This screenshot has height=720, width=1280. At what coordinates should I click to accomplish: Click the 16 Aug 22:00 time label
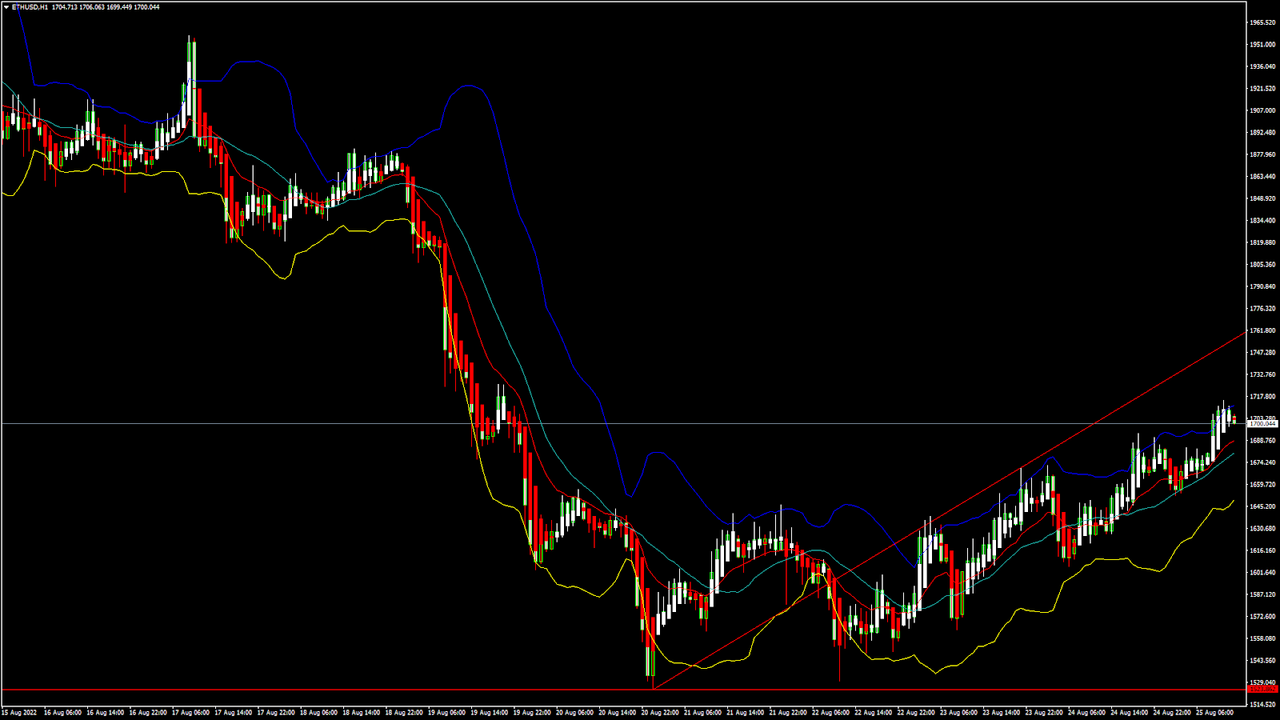[x=149, y=713]
